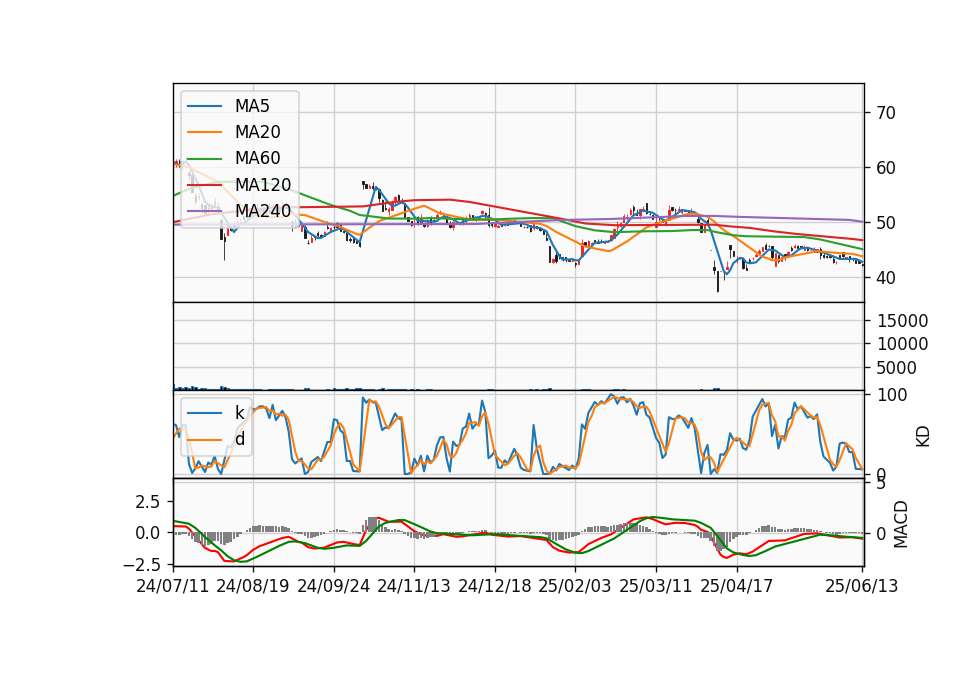Screen dimensions: 960x690
Task: Click the purple MA240 legend line sample
Action: (204, 211)
